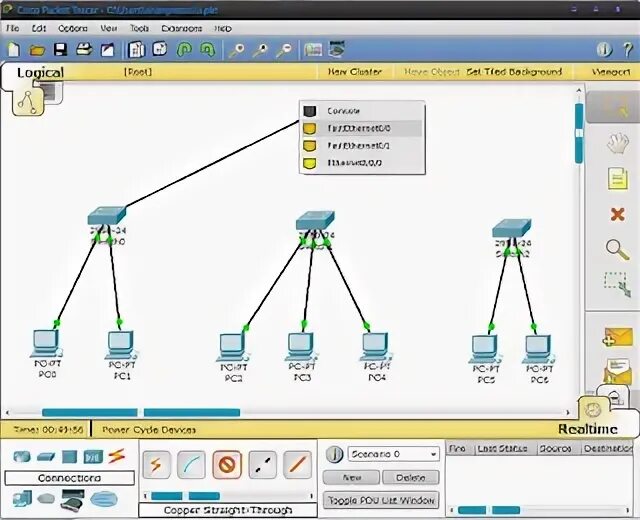Choose the last Ethernet port option
The height and width of the screenshot is (520, 640).
click(362, 163)
